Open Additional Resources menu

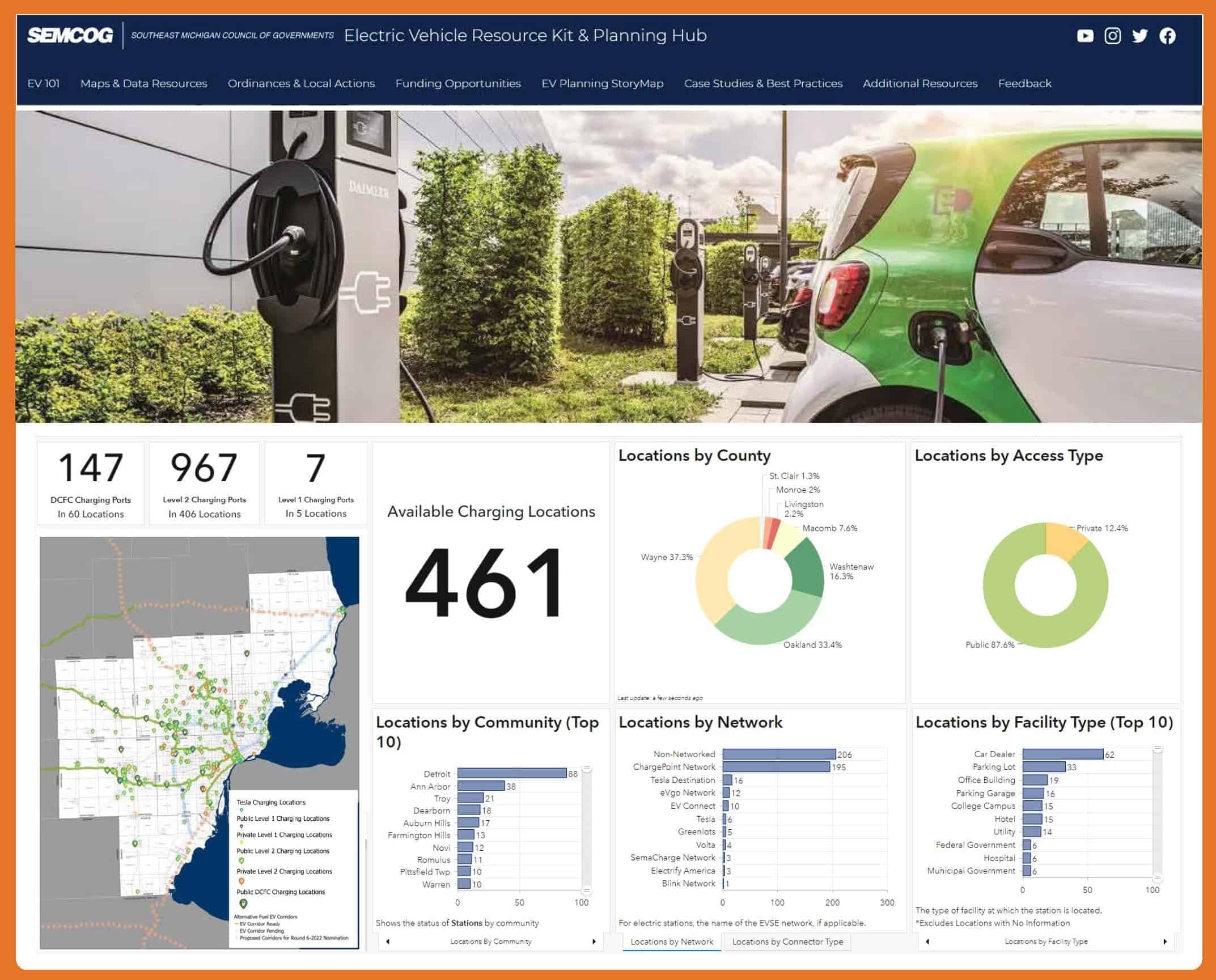[920, 83]
